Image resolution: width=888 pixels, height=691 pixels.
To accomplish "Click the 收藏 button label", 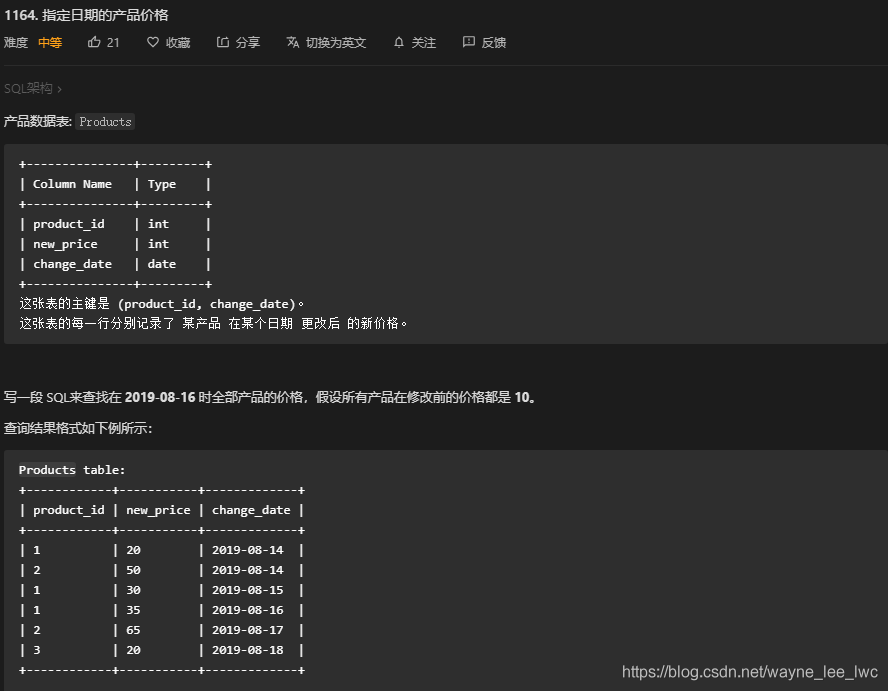I will (178, 42).
